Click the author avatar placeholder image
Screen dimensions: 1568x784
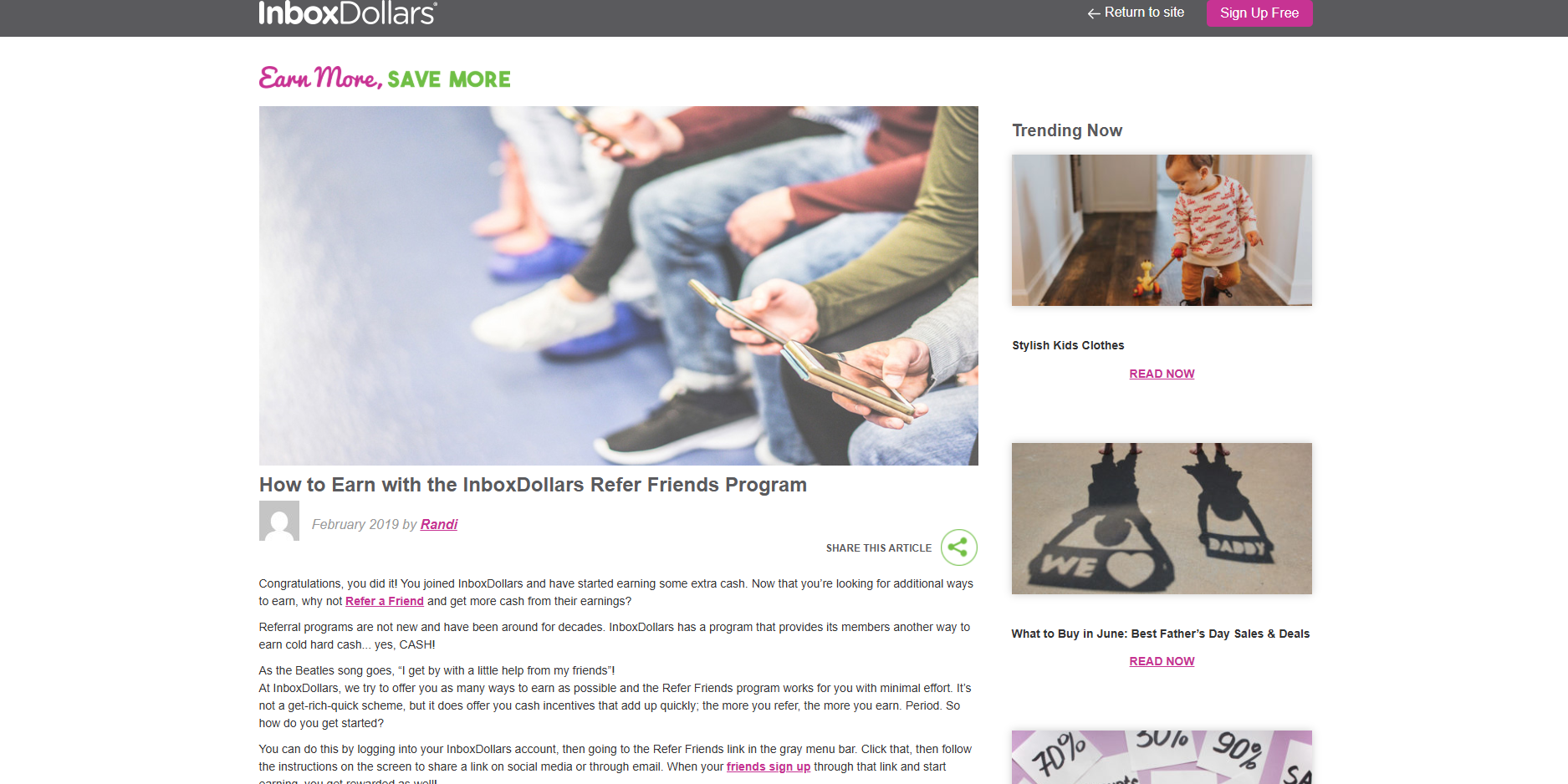pyautogui.click(x=279, y=521)
